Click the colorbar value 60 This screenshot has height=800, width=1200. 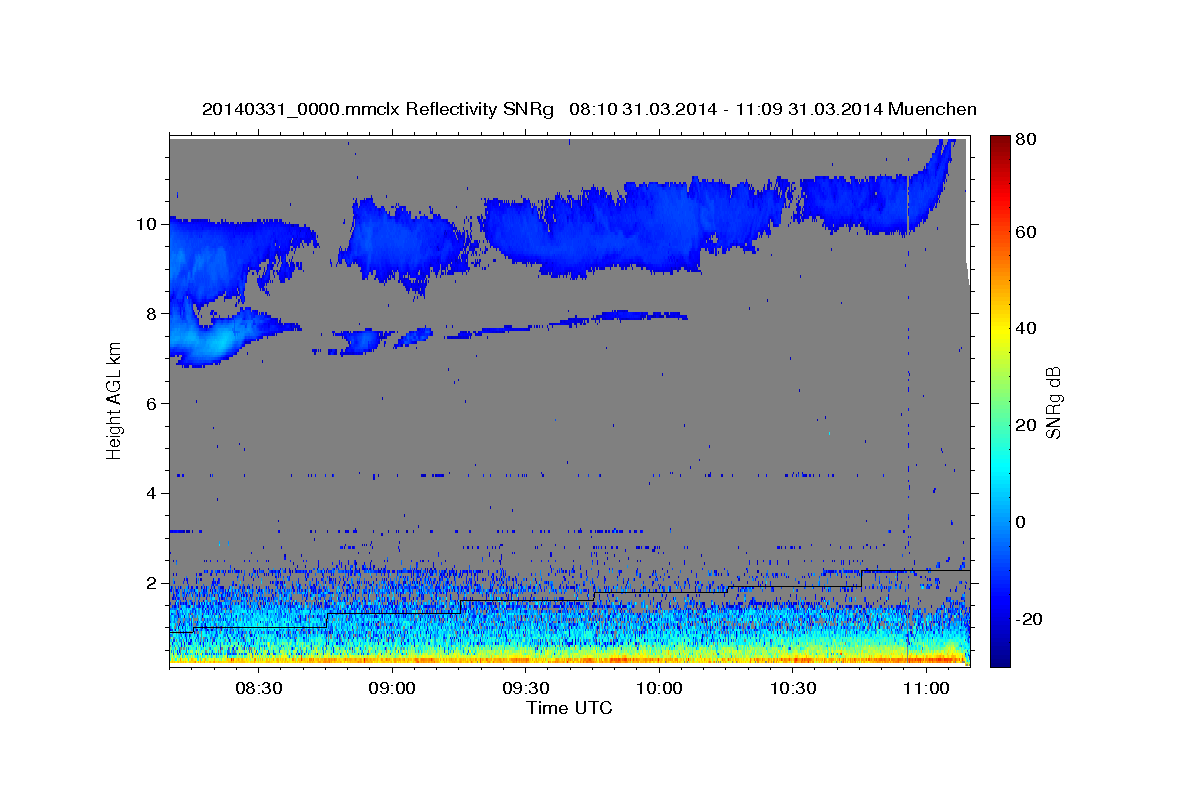click(x=1025, y=232)
